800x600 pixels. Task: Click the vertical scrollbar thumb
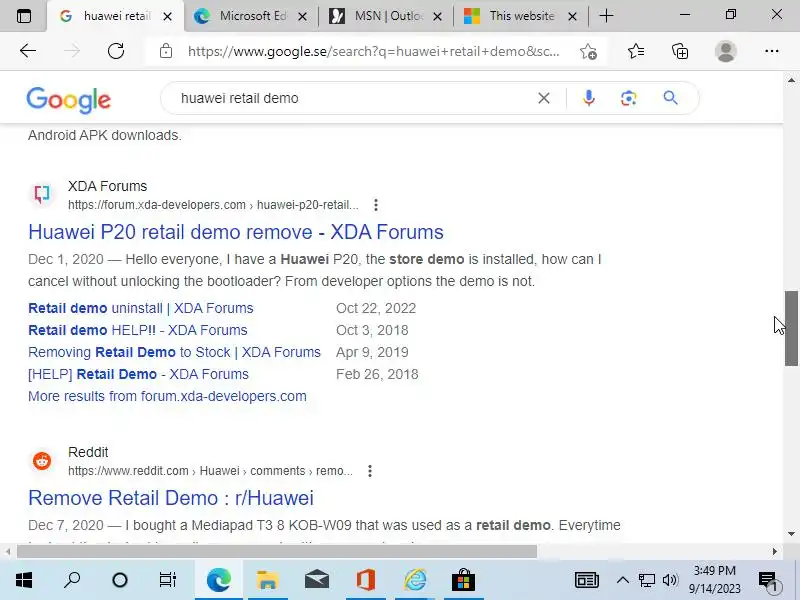point(791,329)
